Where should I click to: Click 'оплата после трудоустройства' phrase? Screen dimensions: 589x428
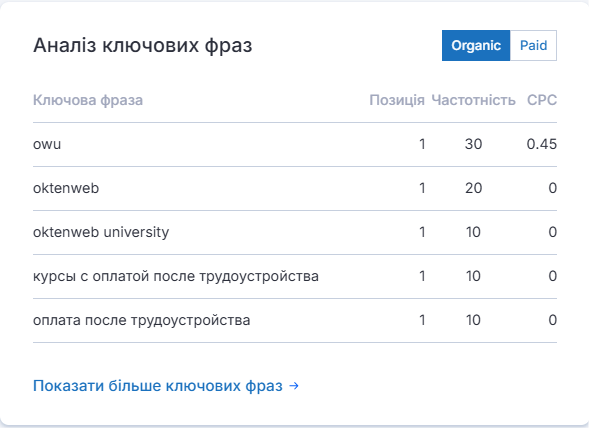click(x=142, y=320)
